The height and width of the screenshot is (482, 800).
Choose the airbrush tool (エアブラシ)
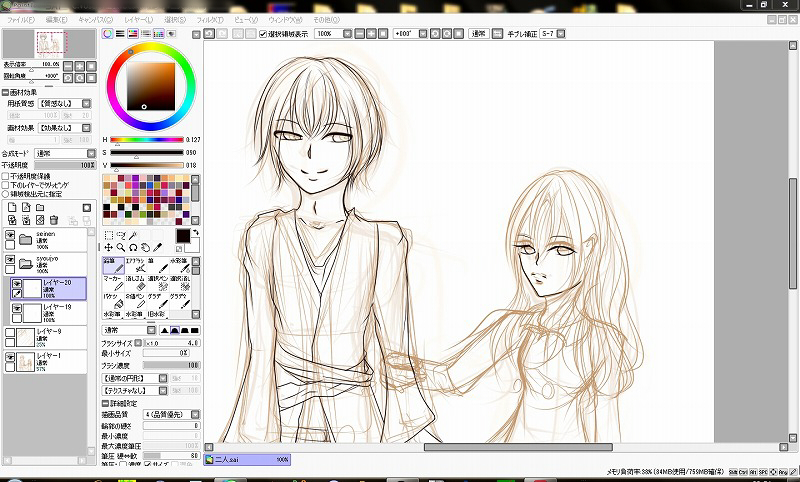click(136, 265)
